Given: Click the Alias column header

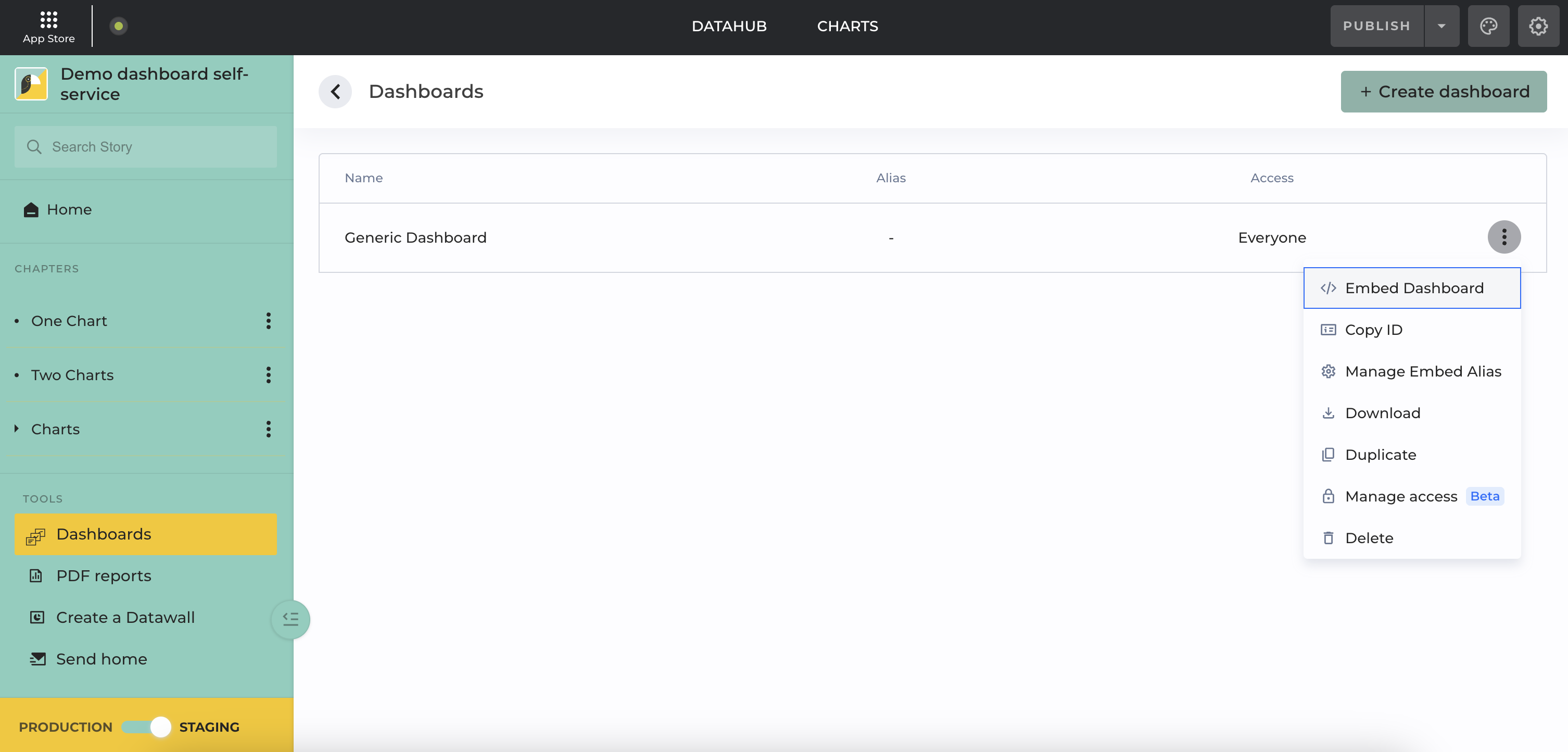Looking at the screenshot, I should tap(891, 178).
